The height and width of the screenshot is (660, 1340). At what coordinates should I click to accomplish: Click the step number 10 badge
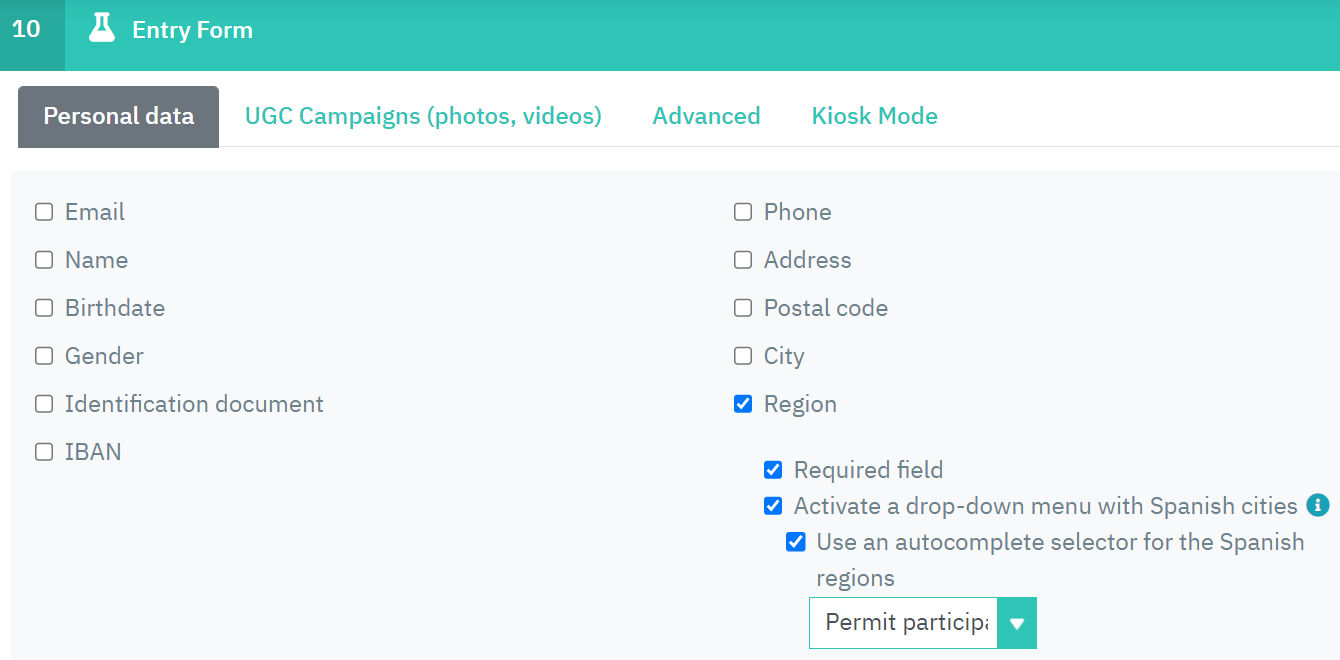point(27,30)
